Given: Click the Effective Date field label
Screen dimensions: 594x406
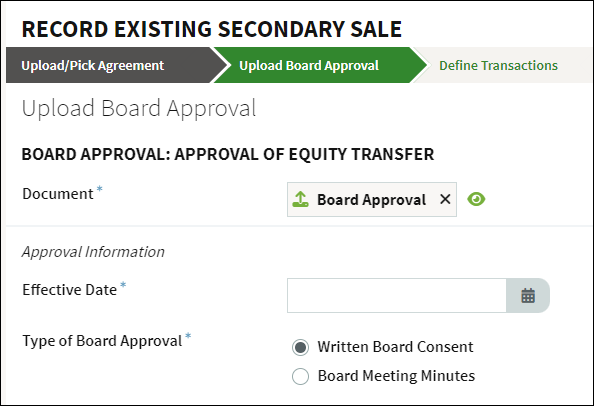Looking at the screenshot, I should pos(69,290).
